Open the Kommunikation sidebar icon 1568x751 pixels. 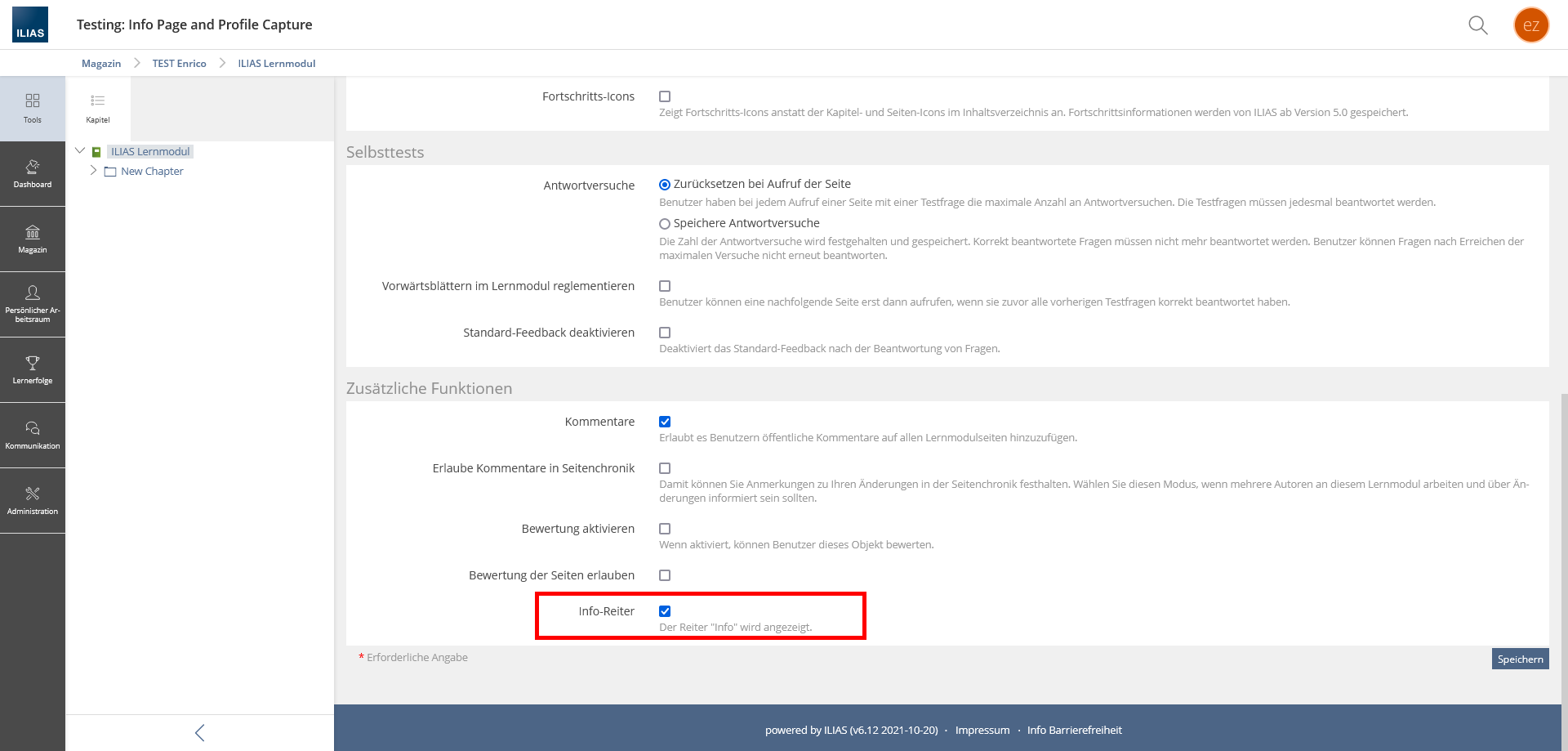(33, 435)
